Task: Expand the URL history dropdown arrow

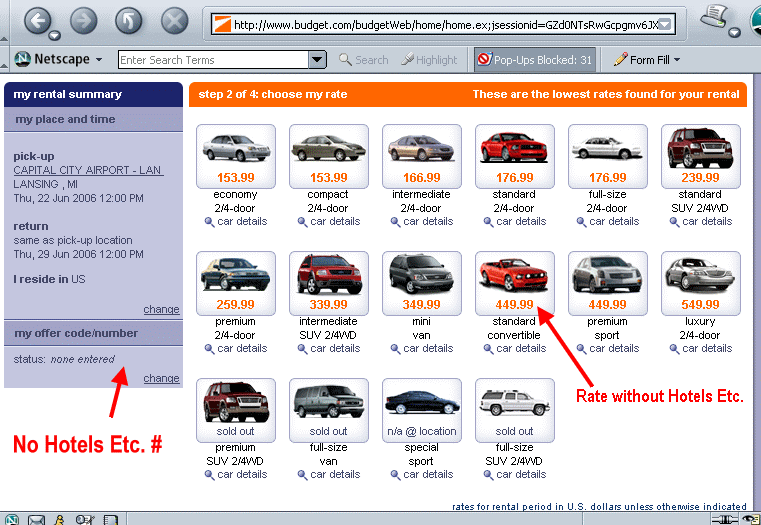Action: coord(665,24)
